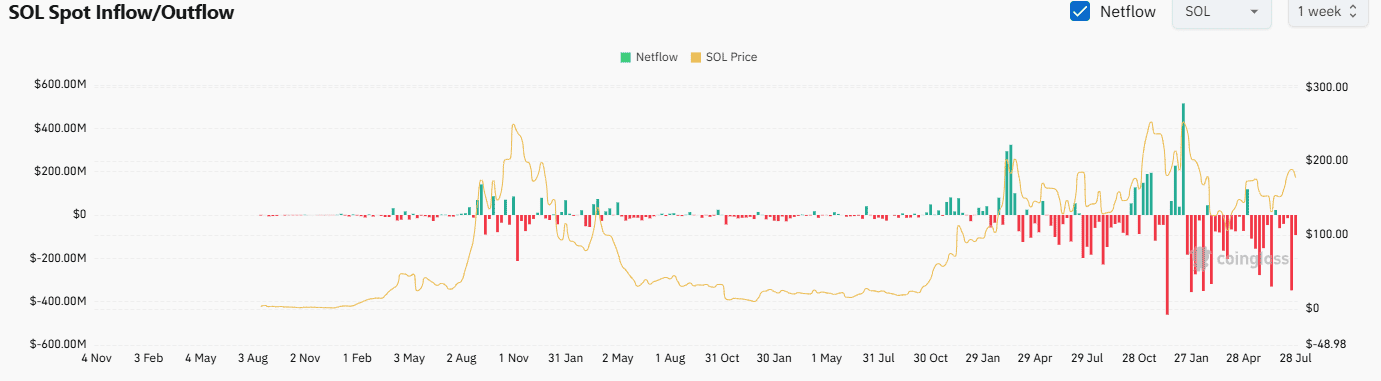
Task: Click the $-400.00M left axis label
Action: (57, 301)
